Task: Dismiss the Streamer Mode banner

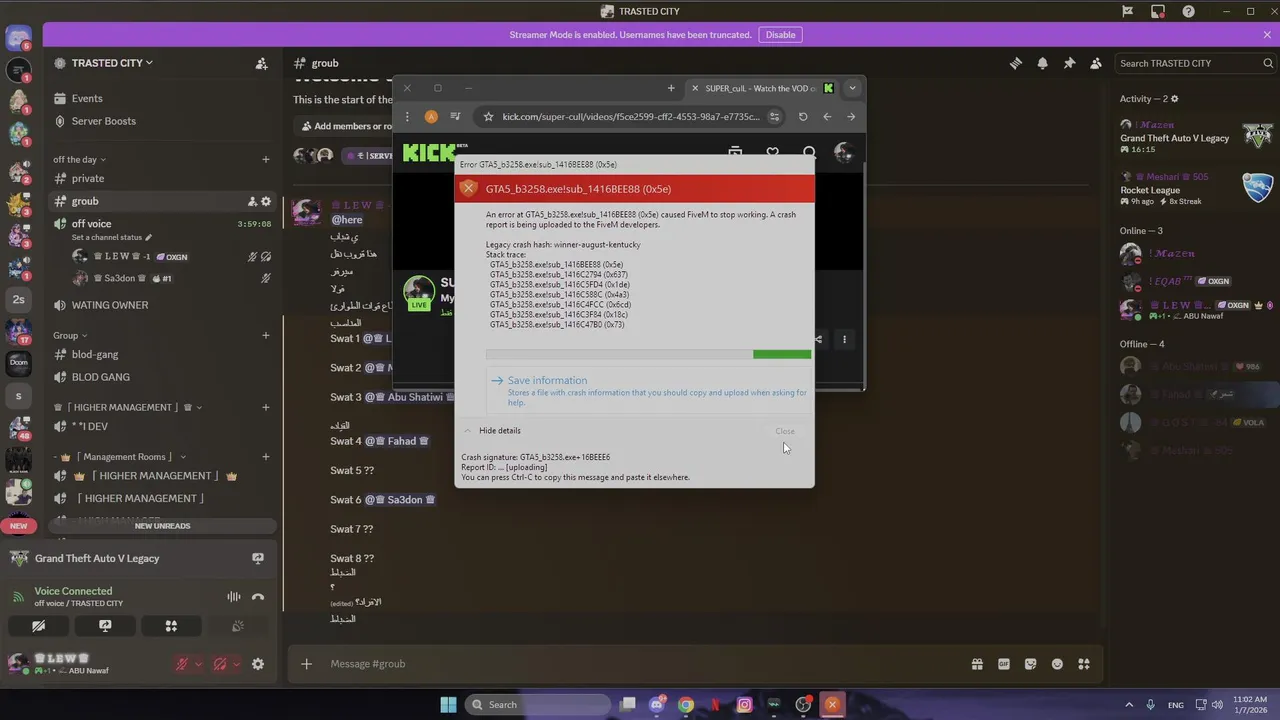Action: click(1267, 35)
